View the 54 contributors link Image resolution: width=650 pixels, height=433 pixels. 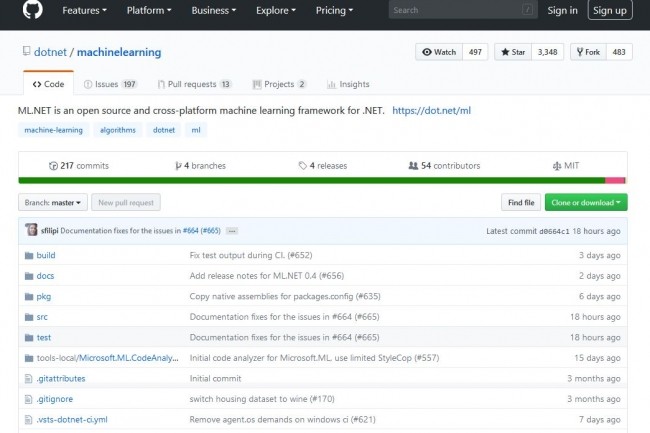tap(444, 166)
